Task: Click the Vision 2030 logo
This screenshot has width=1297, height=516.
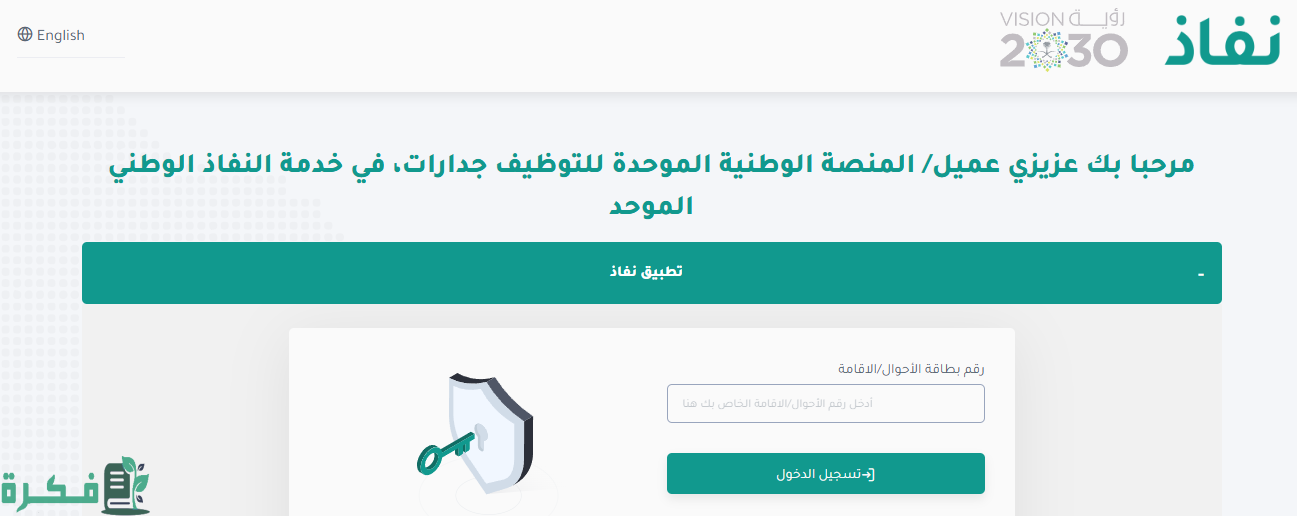Action: coord(1064,40)
